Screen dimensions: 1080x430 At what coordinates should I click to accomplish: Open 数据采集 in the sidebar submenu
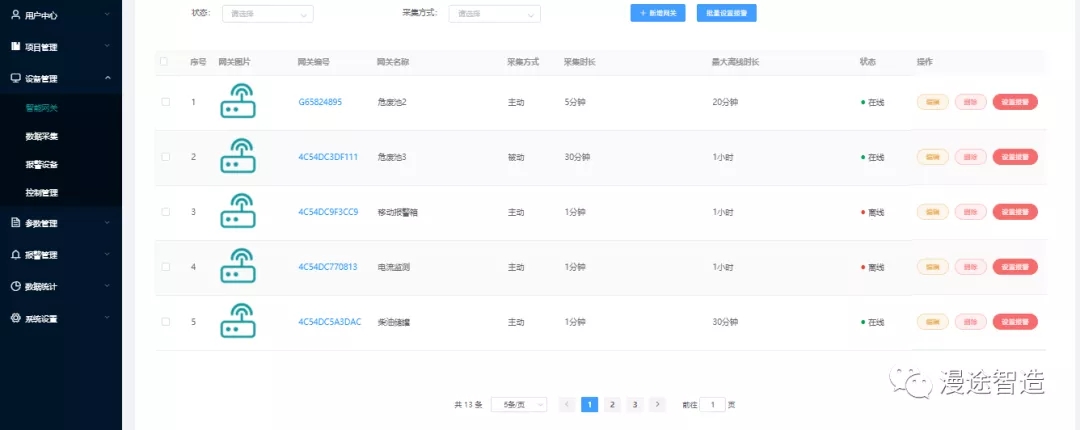point(42,136)
